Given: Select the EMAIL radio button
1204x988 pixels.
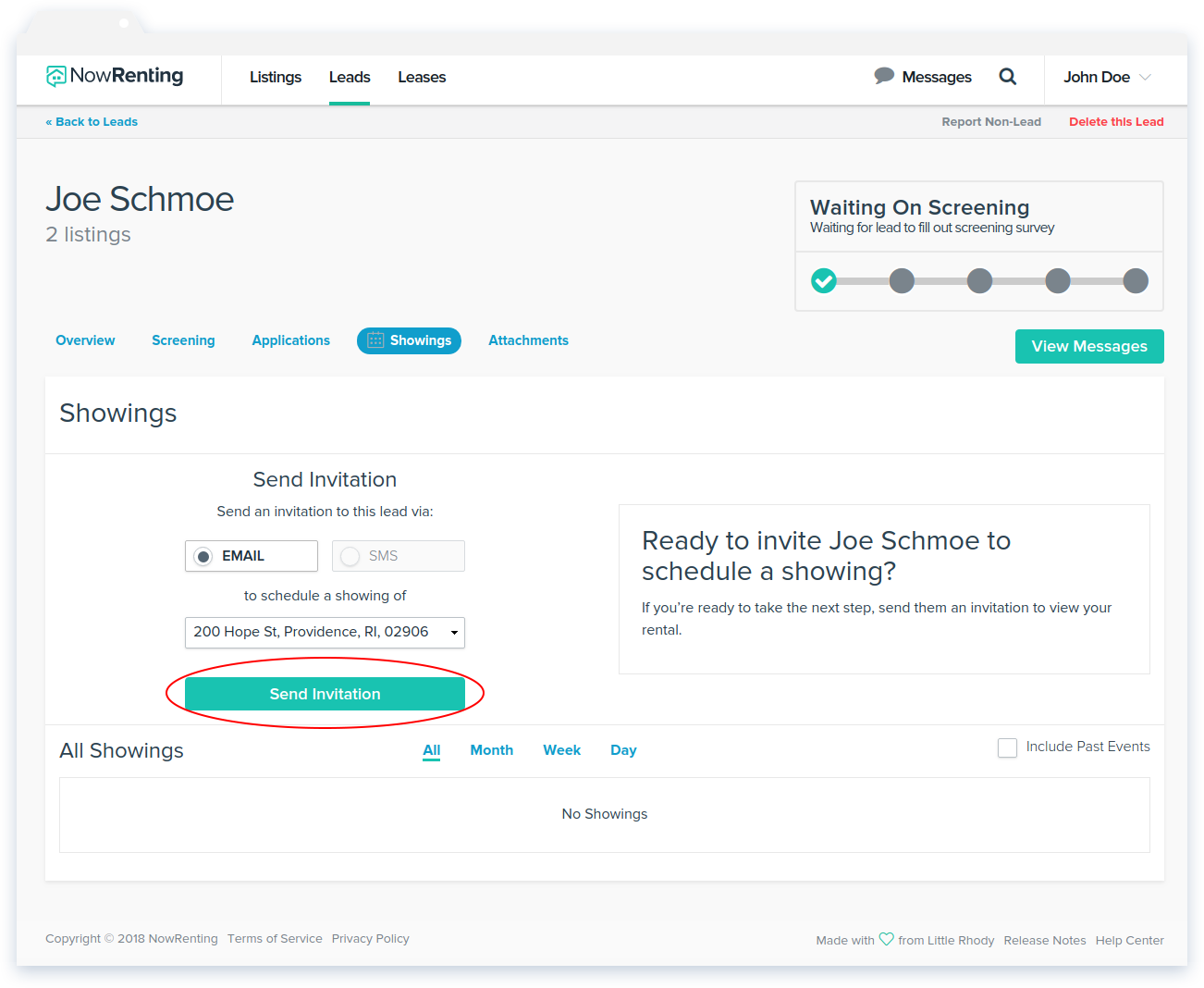Looking at the screenshot, I should (x=203, y=556).
